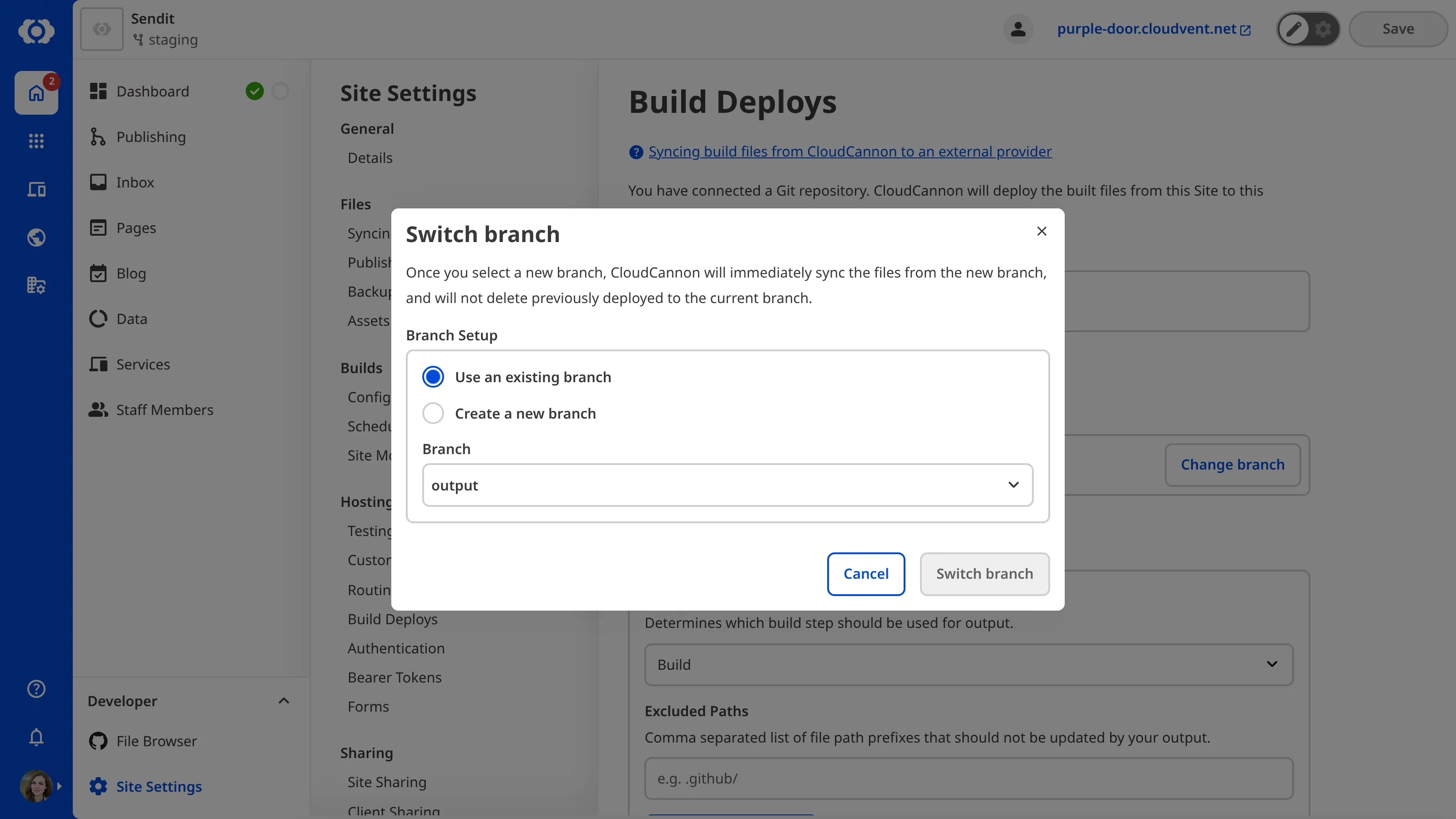This screenshot has height=819, width=1456.
Task: Click the Switch branch confirm button
Action: pos(985,574)
